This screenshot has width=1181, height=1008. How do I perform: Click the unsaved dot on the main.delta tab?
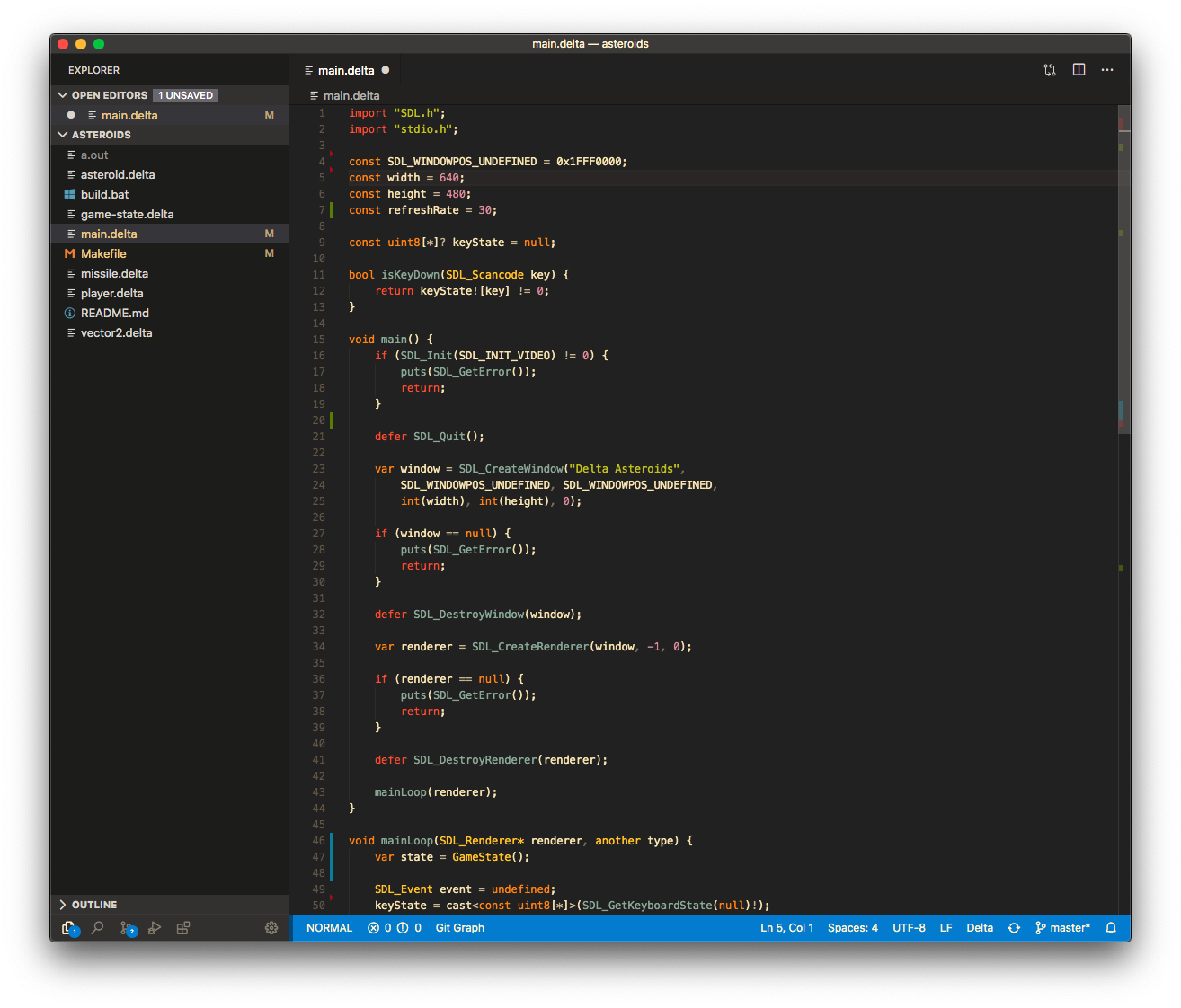(386, 70)
